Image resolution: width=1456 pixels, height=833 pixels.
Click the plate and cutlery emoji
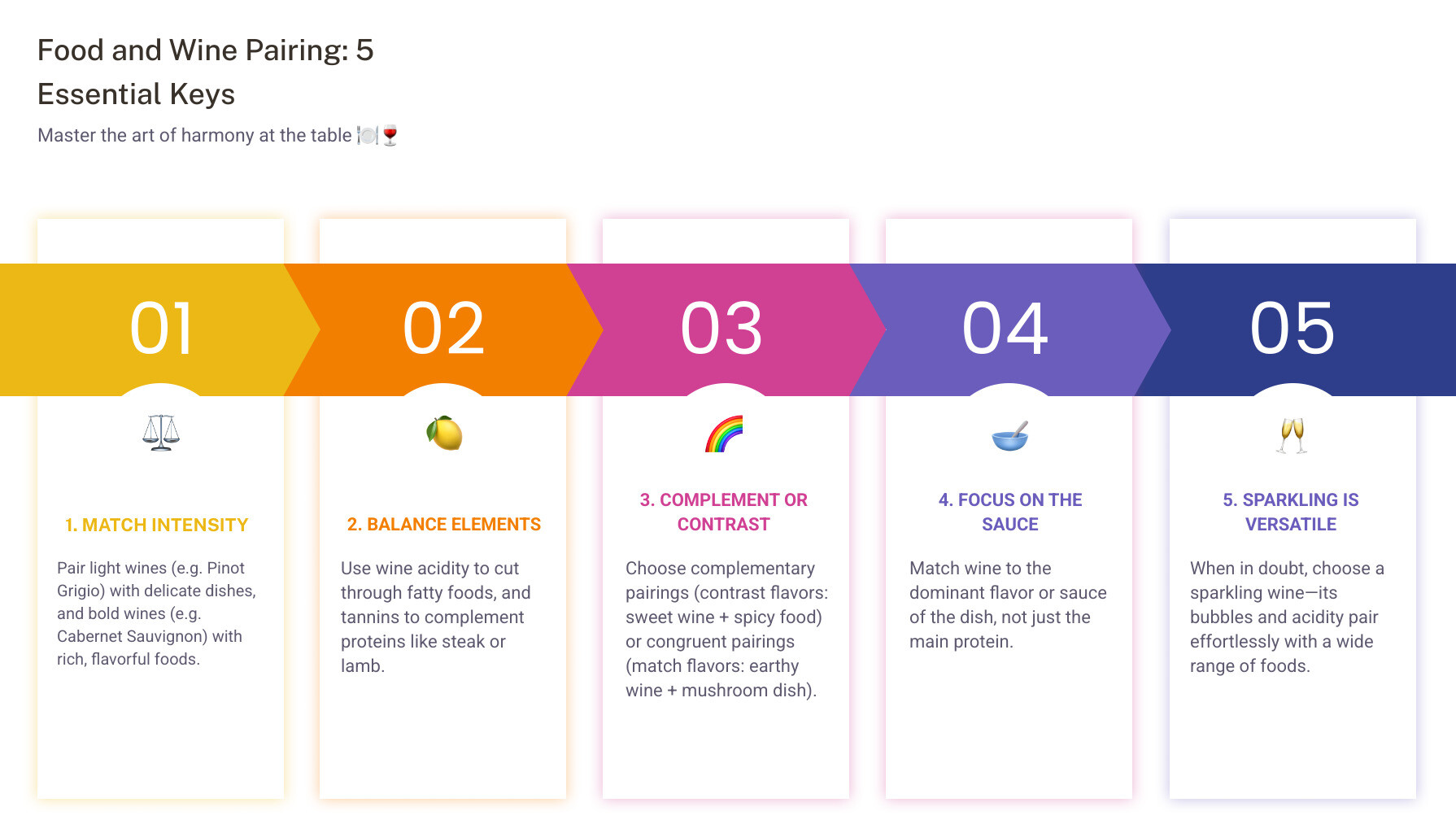point(368,136)
